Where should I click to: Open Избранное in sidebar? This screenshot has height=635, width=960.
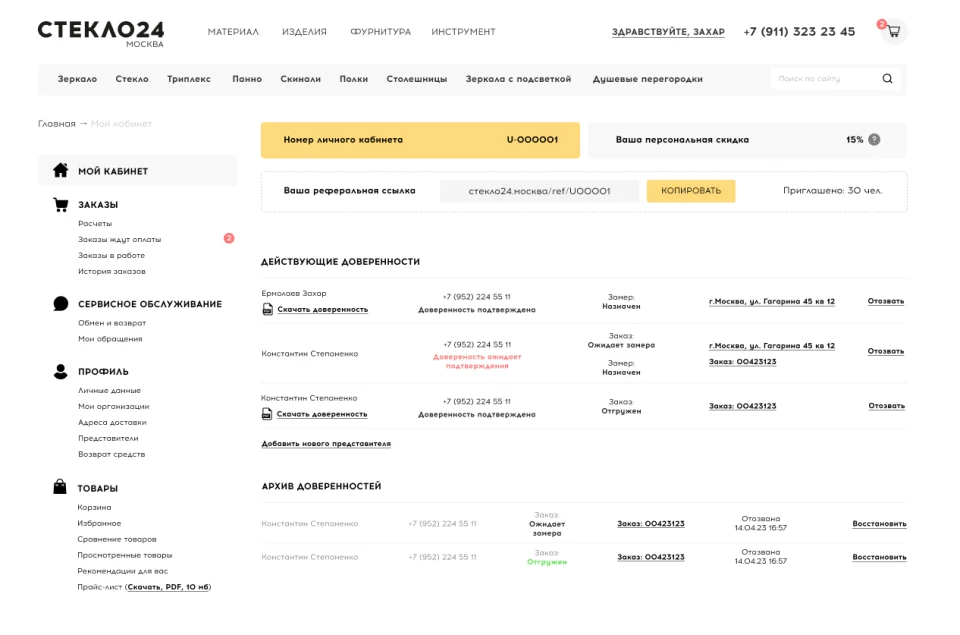pos(99,523)
